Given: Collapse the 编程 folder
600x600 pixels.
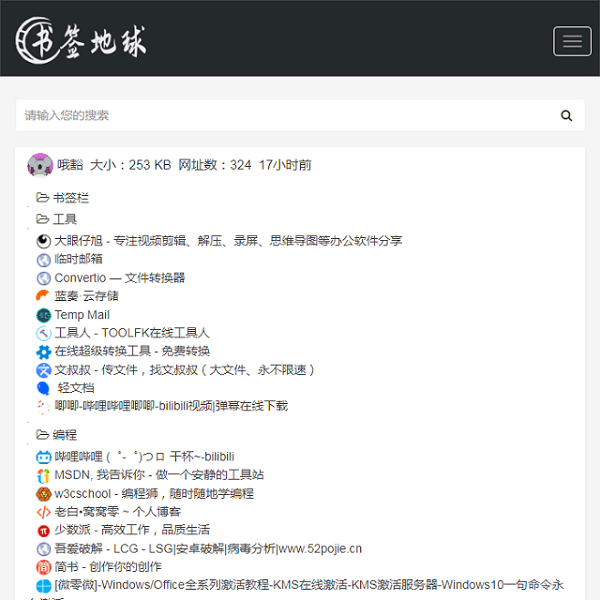Looking at the screenshot, I should tap(56, 435).
